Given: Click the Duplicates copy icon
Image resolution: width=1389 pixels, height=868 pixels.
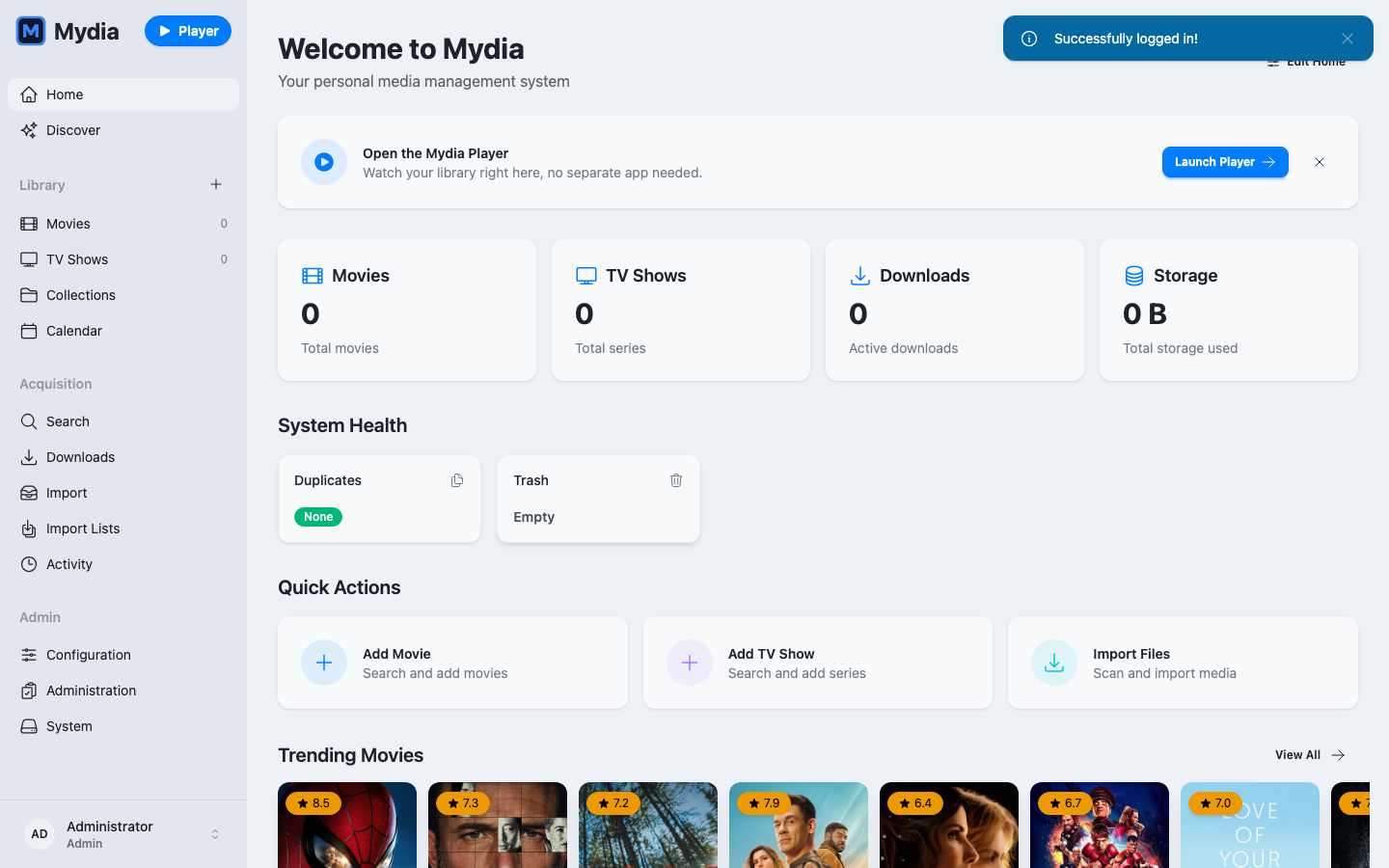Looking at the screenshot, I should (457, 480).
